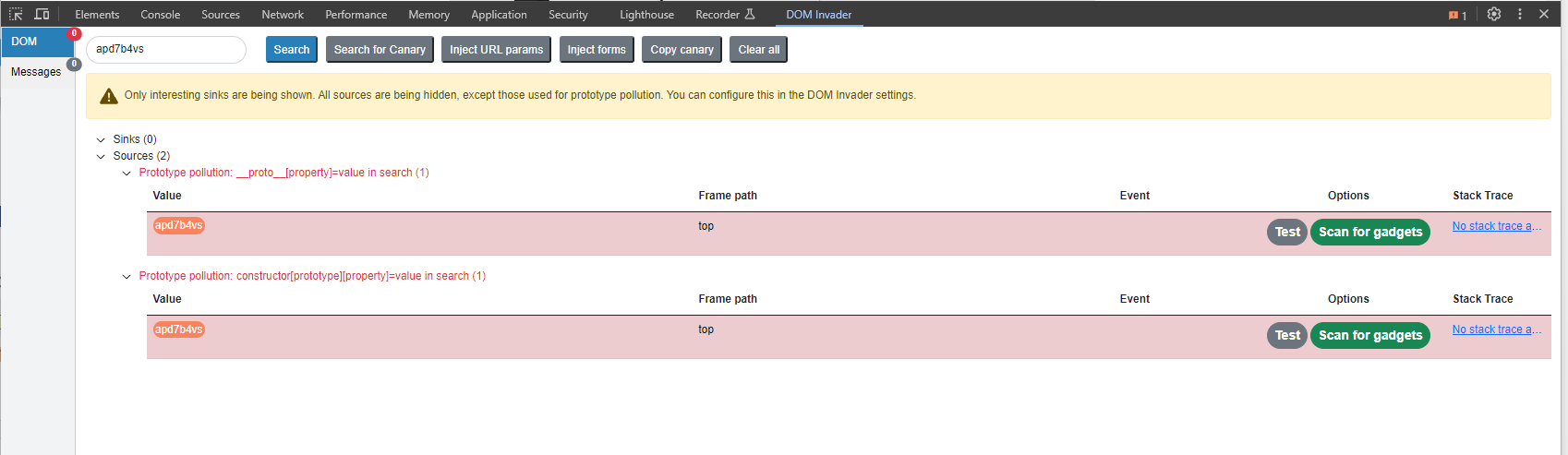Open the Messages side tab
Viewport: 1568px width, 455px height.
36,71
